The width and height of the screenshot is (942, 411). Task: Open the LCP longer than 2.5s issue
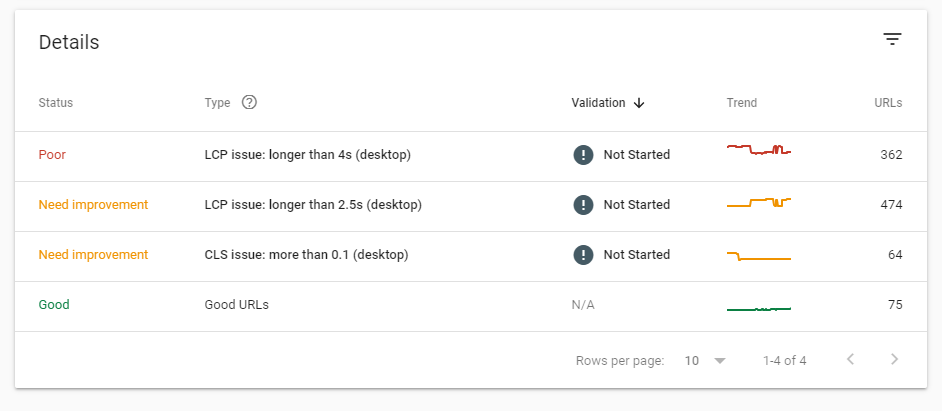(313, 205)
